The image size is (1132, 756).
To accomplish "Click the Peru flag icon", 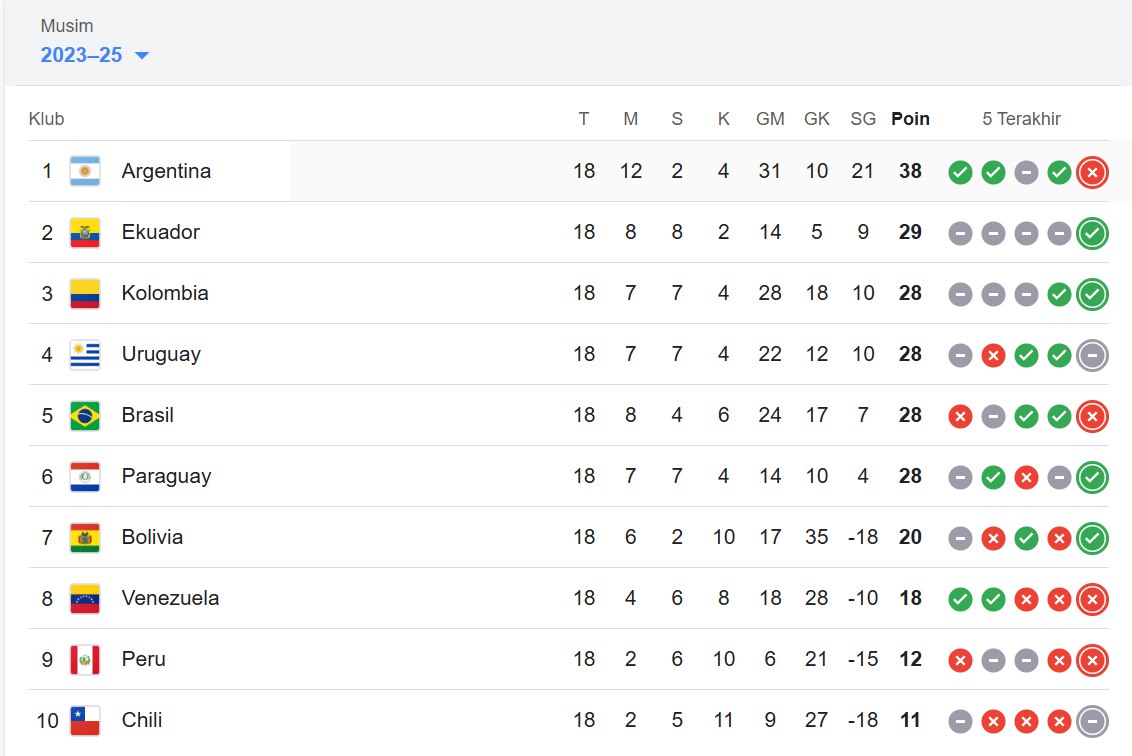I will pos(84,659).
